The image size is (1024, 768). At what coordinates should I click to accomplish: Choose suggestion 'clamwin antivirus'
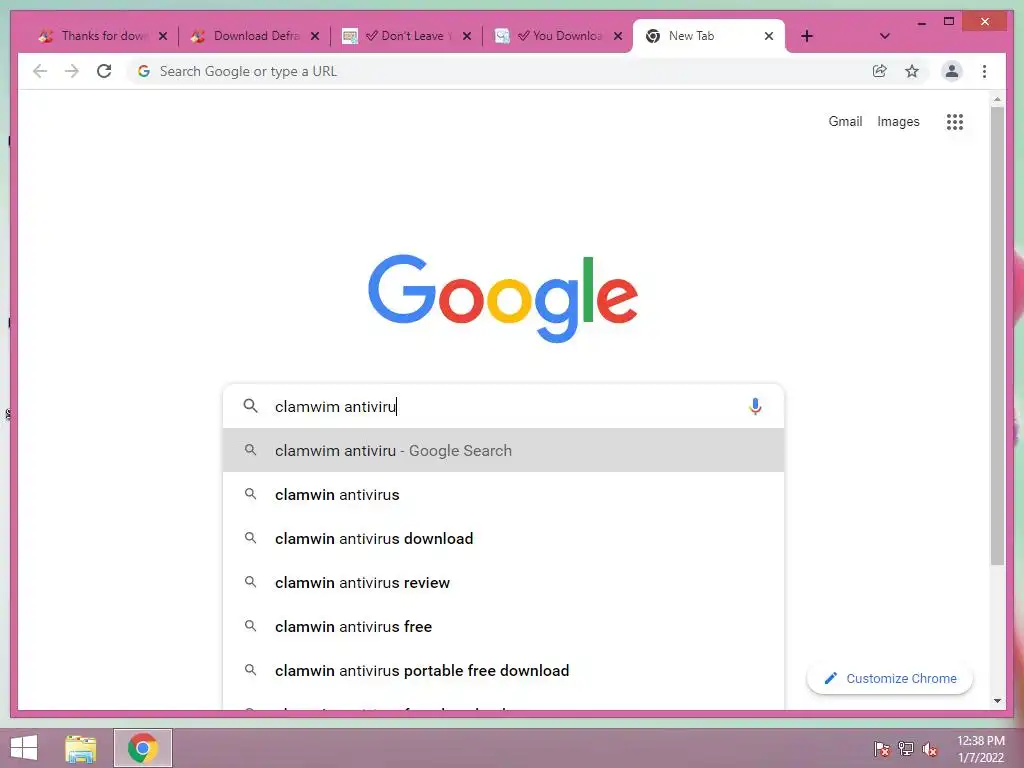(x=503, y=494)
